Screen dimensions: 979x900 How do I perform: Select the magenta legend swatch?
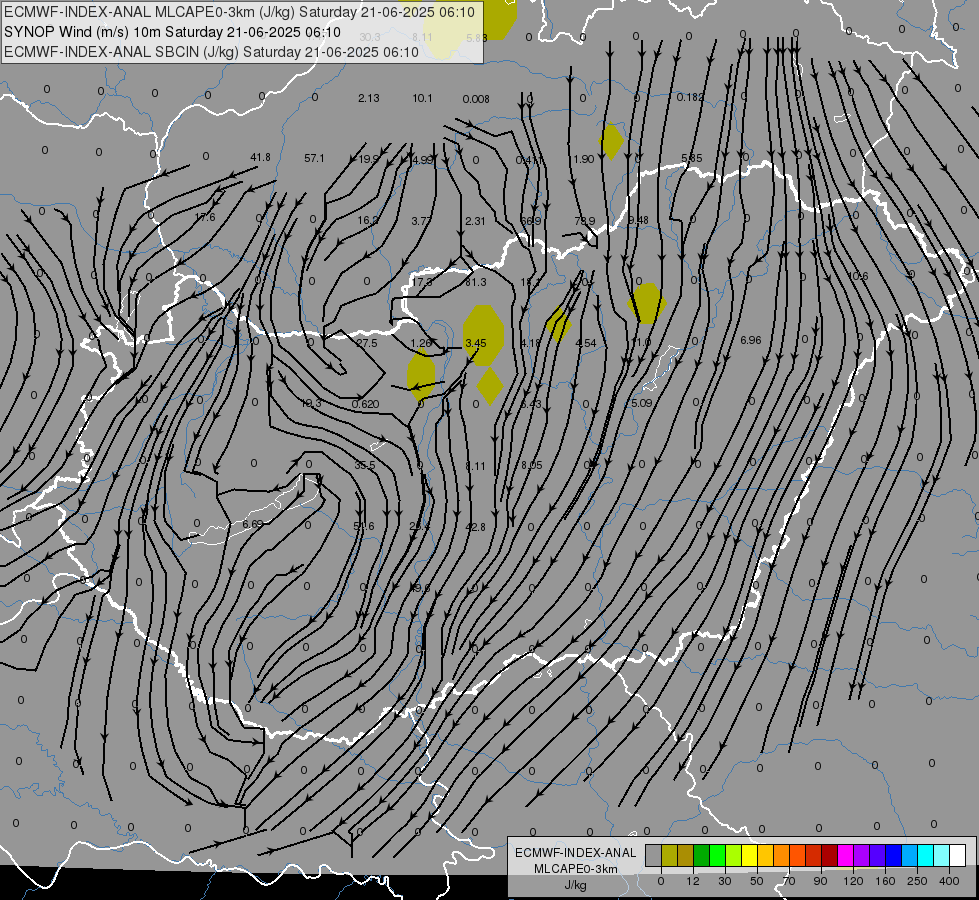[845, 856]
